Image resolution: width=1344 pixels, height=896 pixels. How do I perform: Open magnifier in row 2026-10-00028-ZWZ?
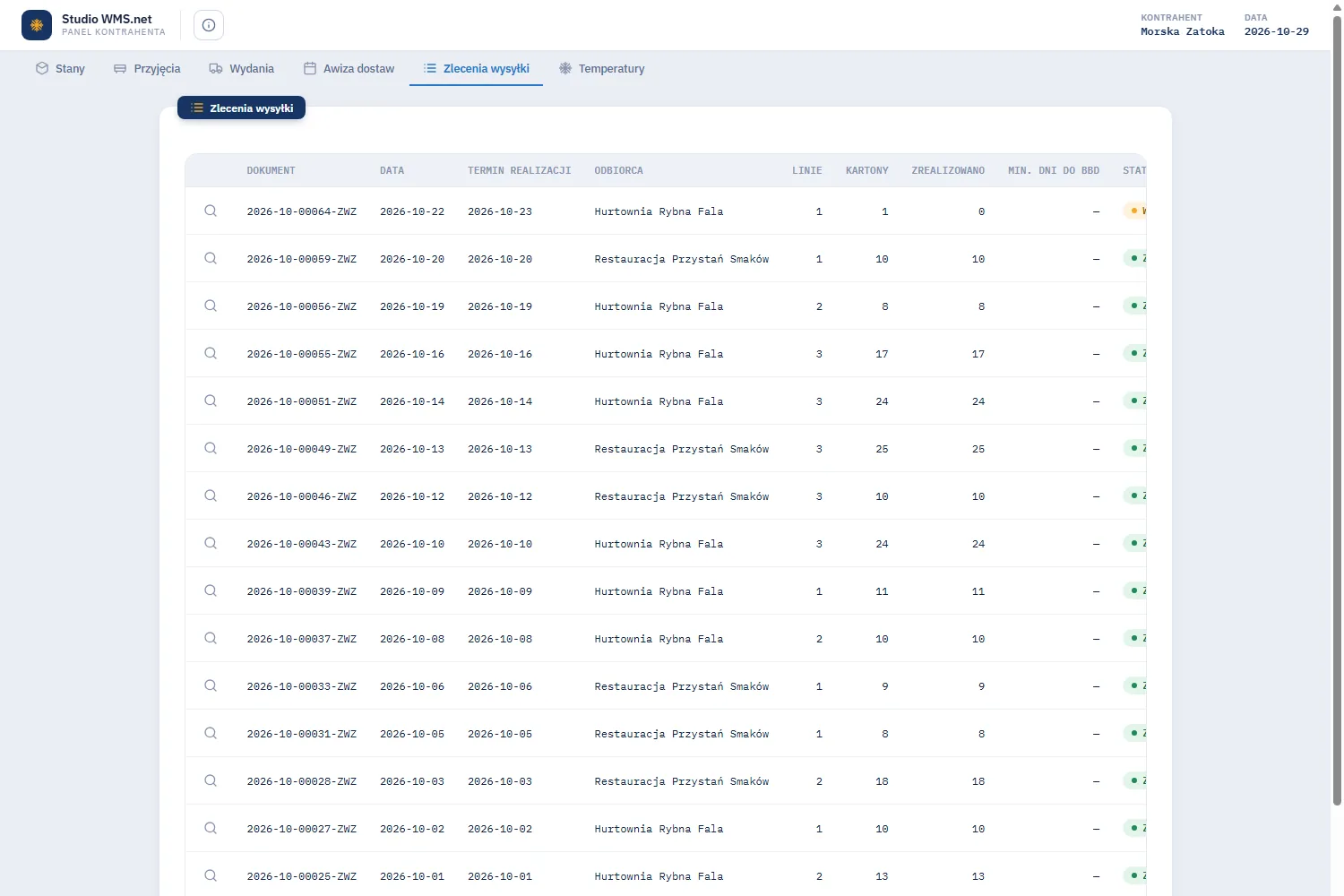[211, 780]
